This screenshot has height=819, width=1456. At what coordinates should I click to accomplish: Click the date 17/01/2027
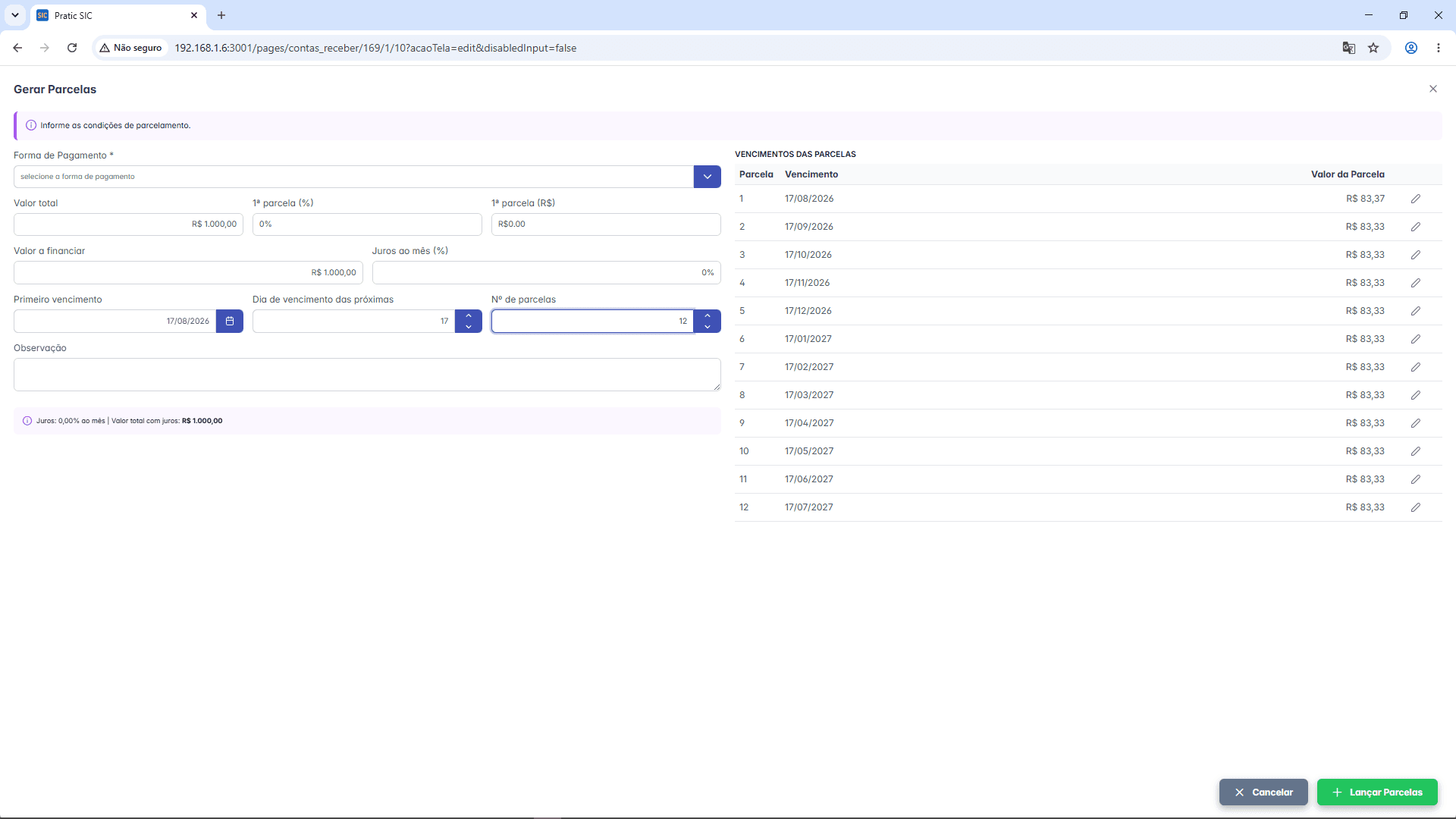[x=808, y=339]
